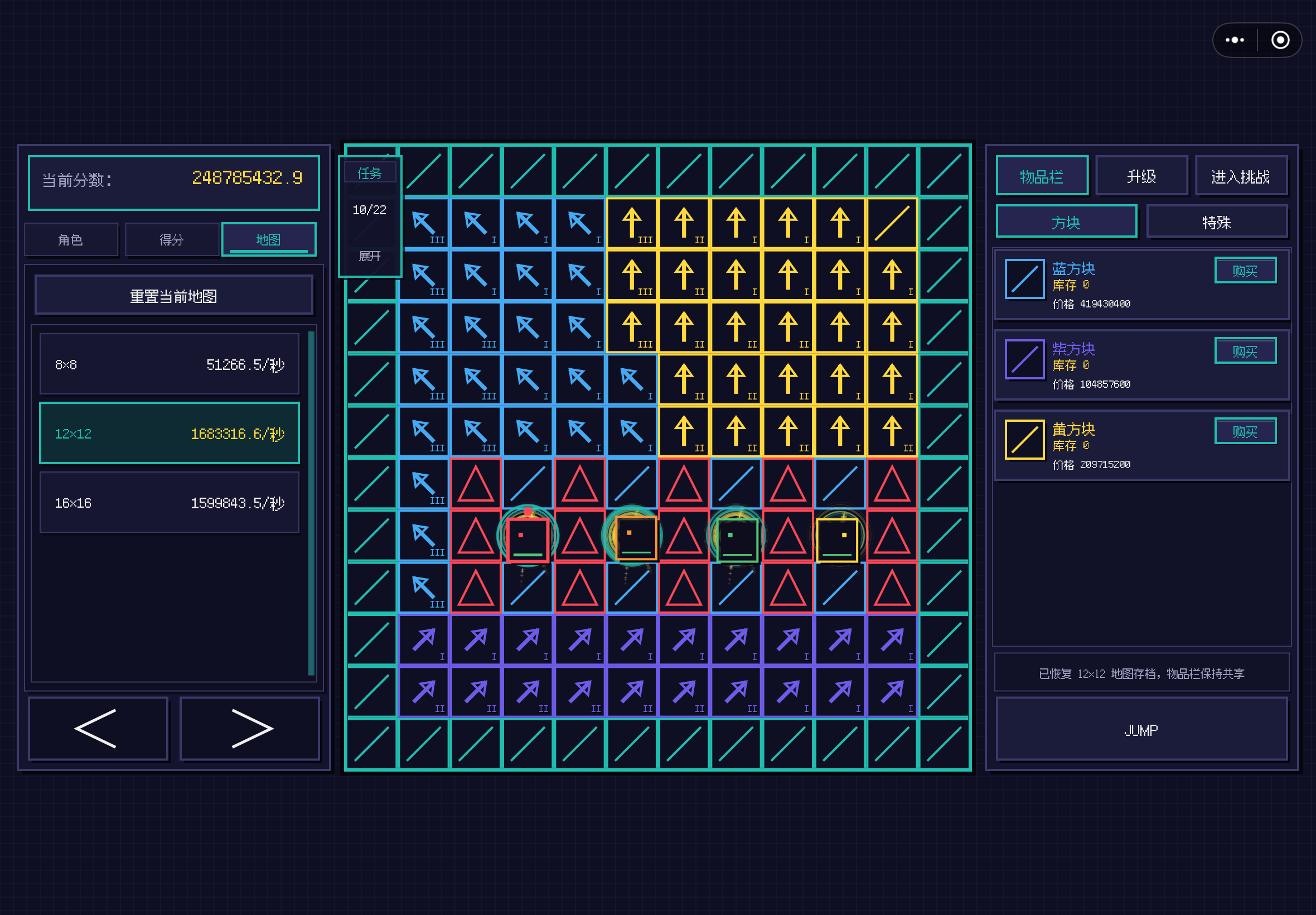Viewport: 1316px width, 915px height.
Task: Click the right arrow navigation button
Action: tap(250, 729)
